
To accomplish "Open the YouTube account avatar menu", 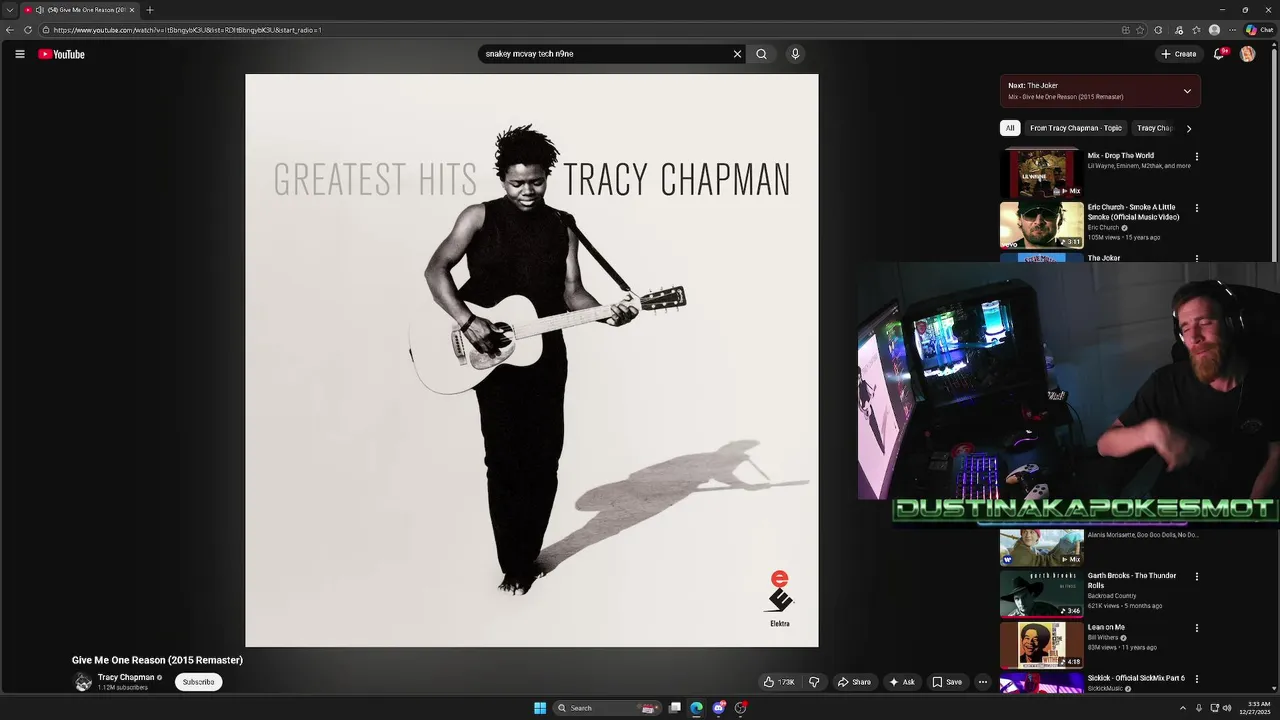I will coord(1247,54).
